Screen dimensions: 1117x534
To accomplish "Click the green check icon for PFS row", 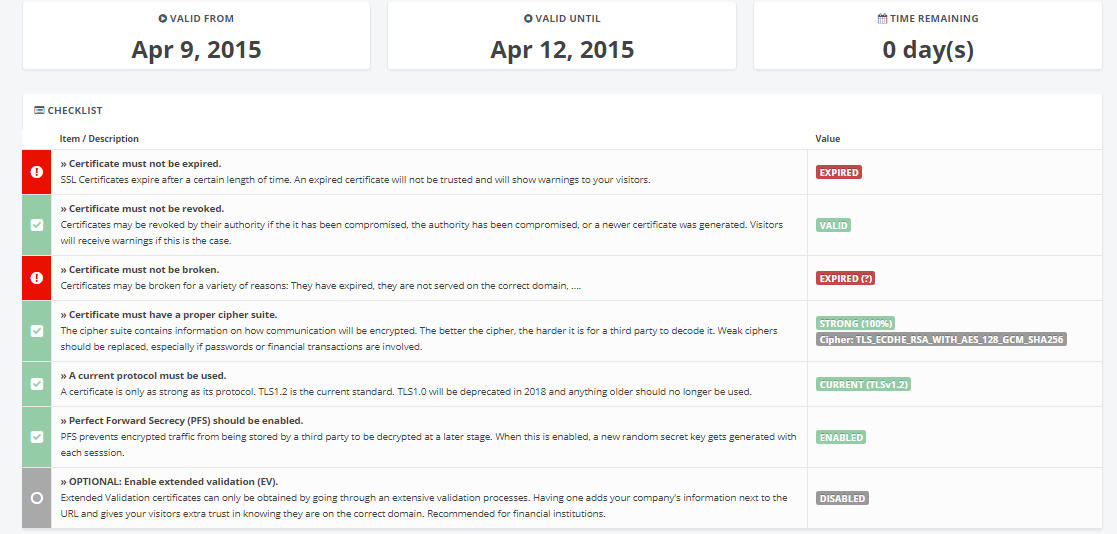I will click(37, 437).
